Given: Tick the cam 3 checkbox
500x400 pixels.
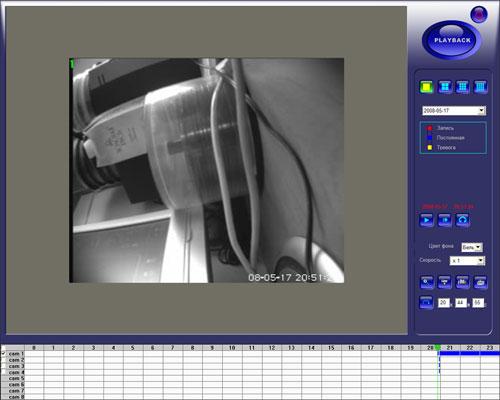Looking at the screenshot, I should (4, 366).
